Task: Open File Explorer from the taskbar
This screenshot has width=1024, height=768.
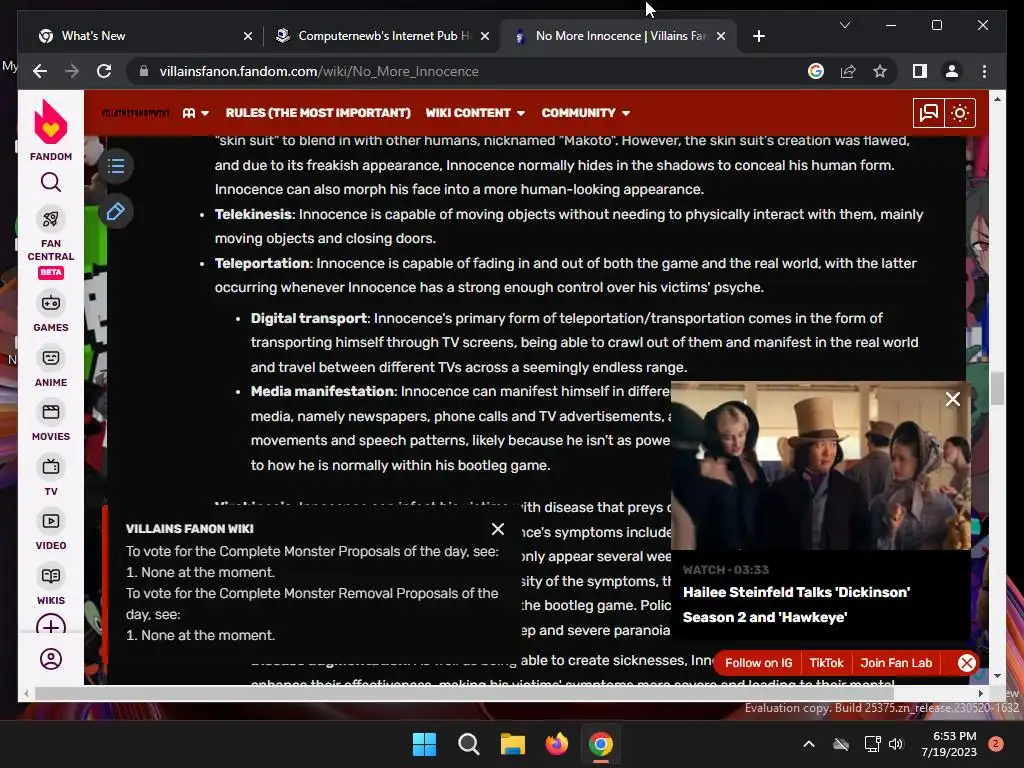Action: point(513,744)
